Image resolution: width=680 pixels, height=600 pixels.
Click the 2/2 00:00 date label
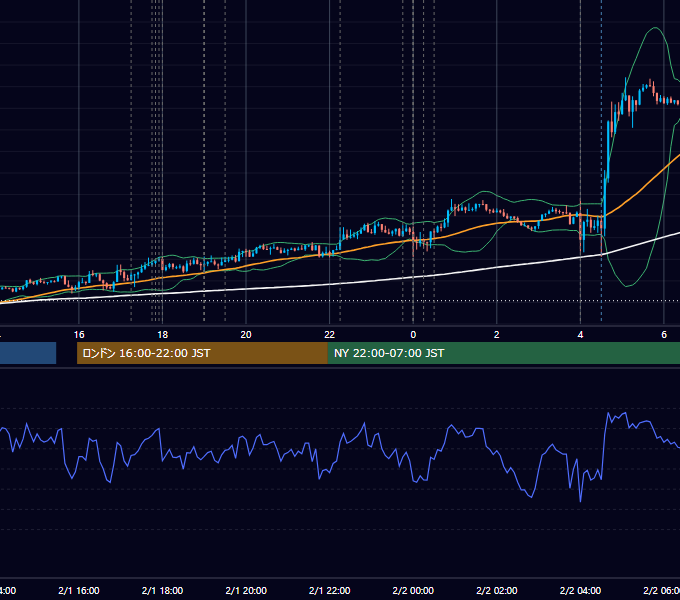tap(413, 590)
